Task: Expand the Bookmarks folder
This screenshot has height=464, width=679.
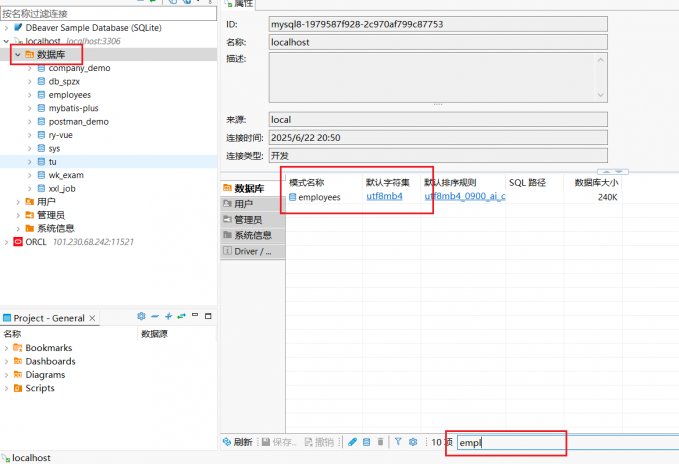Action: pyautogui.click(x=6, y=348)
